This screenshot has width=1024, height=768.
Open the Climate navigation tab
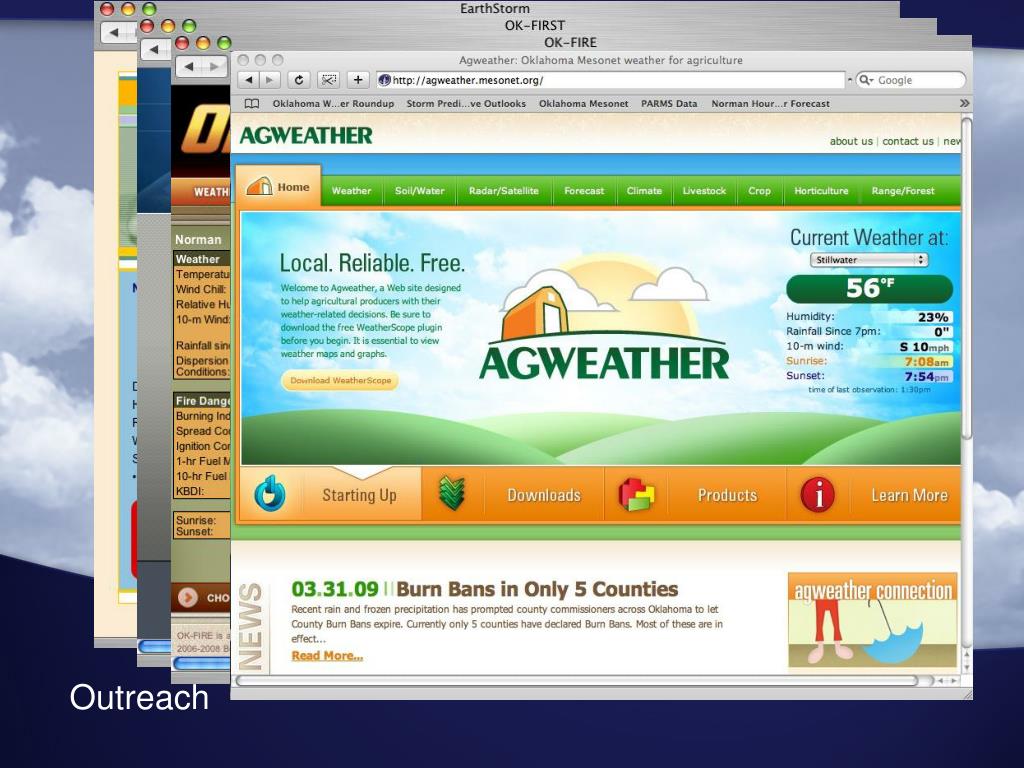tap(644, 191)
